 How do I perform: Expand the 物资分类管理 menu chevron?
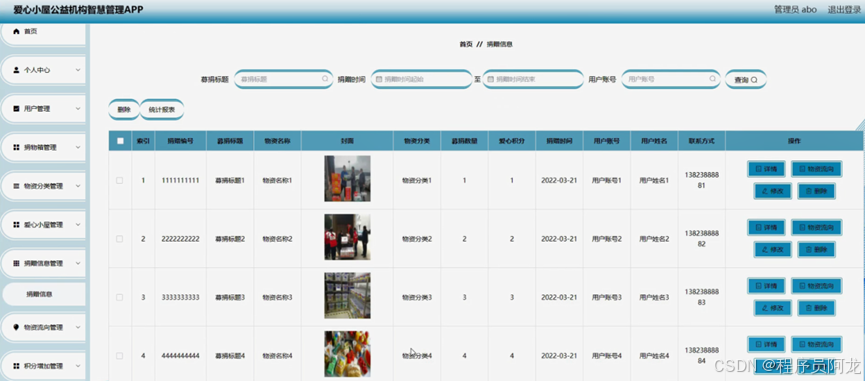[x=78, y=186]
